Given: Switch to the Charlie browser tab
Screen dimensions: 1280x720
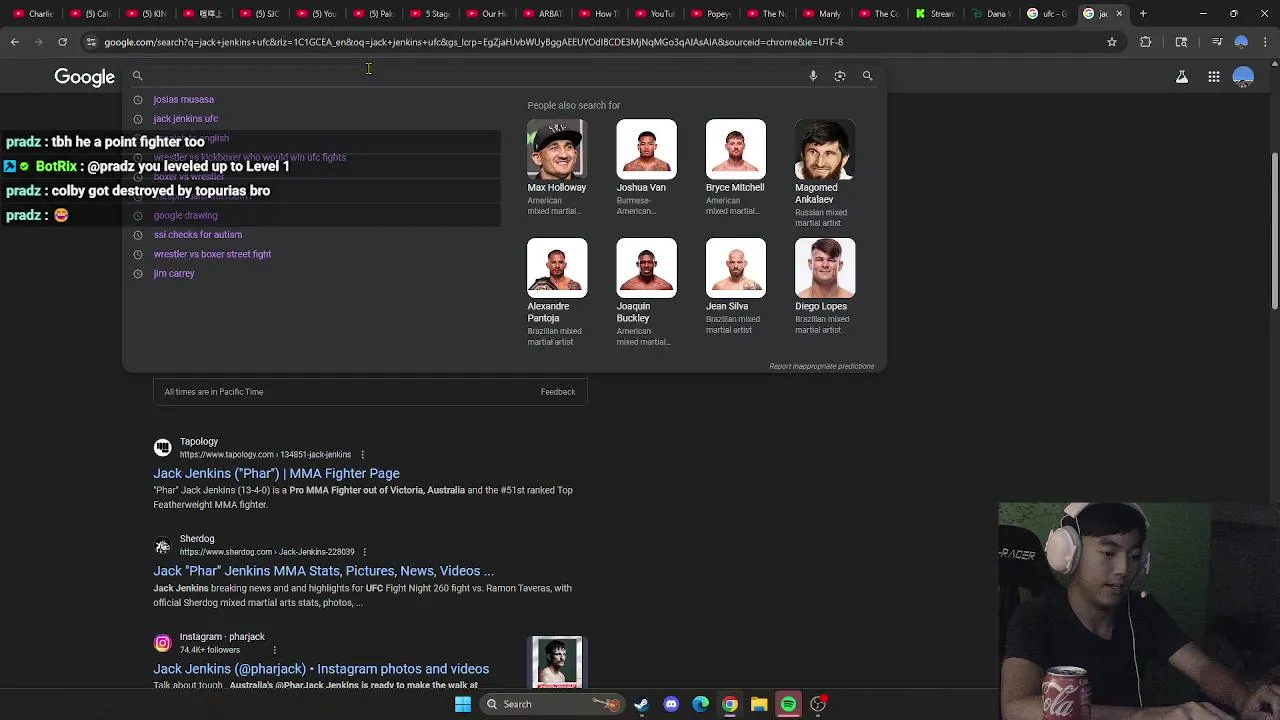Looking at the screenshot, I should coord(33,14).
